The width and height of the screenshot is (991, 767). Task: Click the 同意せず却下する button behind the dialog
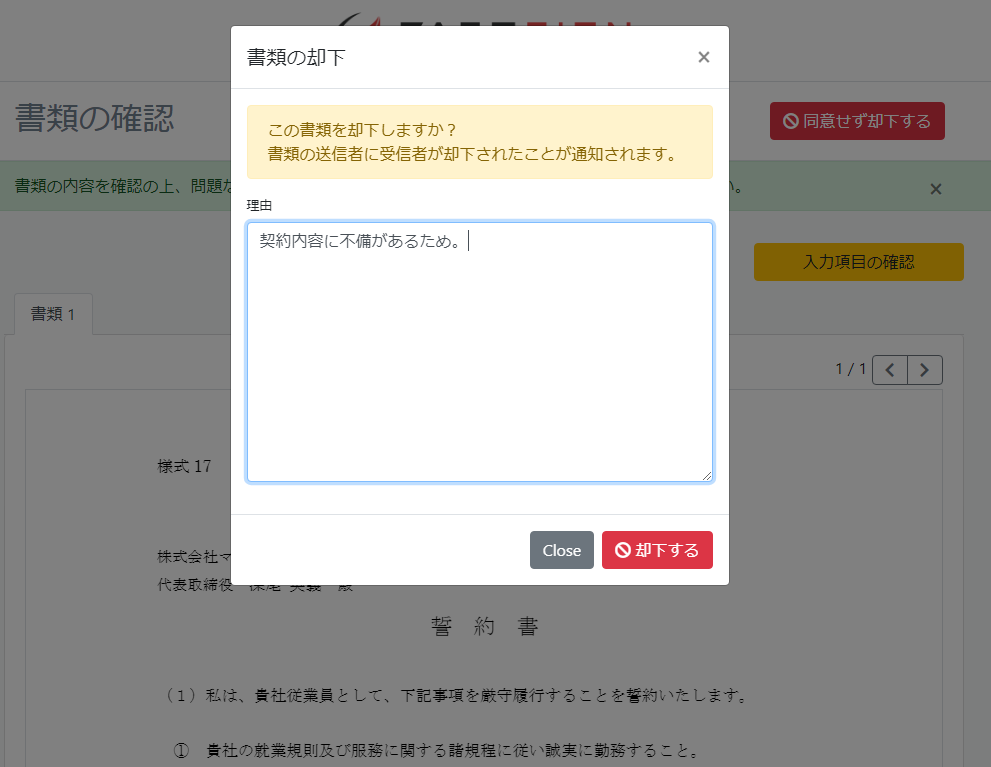857,121
